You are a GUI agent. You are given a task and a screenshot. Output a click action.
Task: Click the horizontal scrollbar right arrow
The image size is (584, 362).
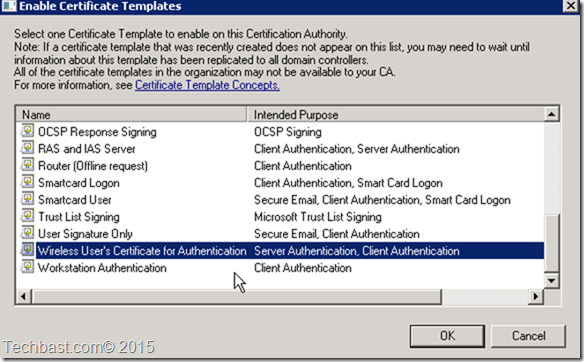click(536, 296)
